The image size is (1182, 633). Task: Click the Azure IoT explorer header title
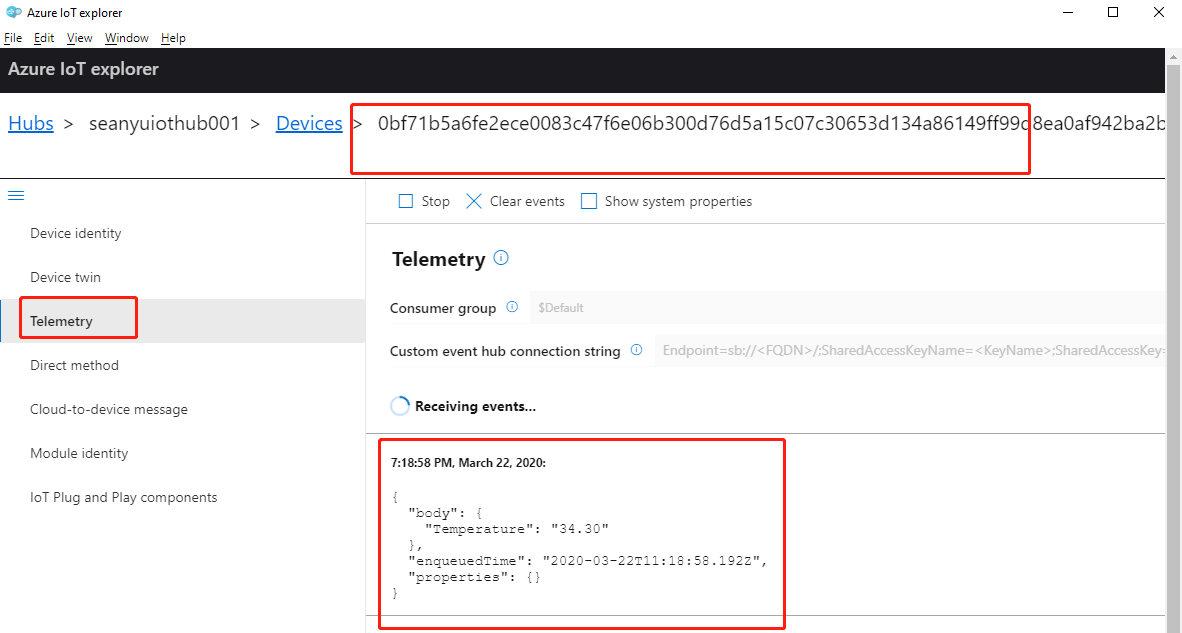tap(83, 69)
